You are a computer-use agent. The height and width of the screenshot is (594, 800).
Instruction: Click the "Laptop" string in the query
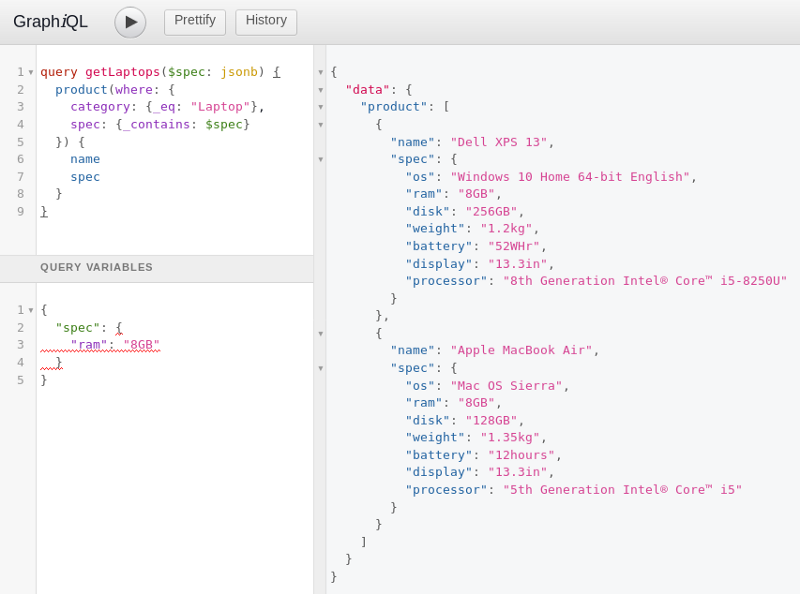(x=224, y=107)
